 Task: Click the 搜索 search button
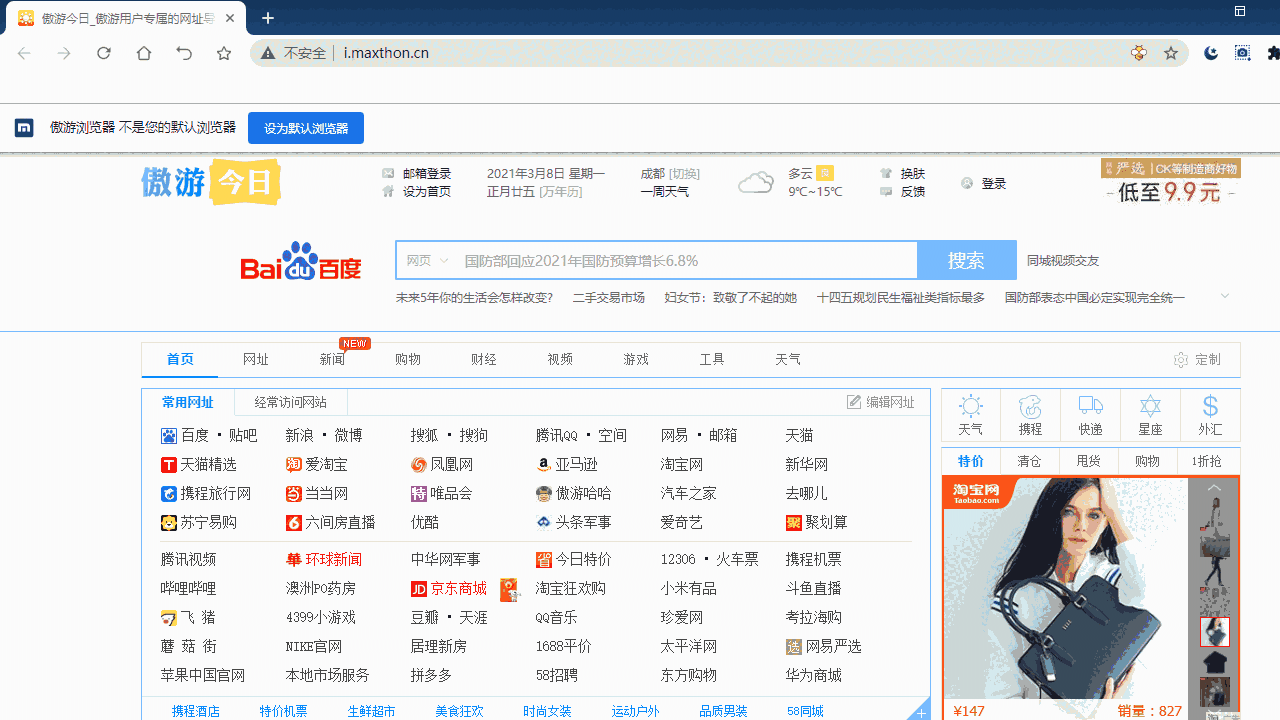tap(965, 260)
